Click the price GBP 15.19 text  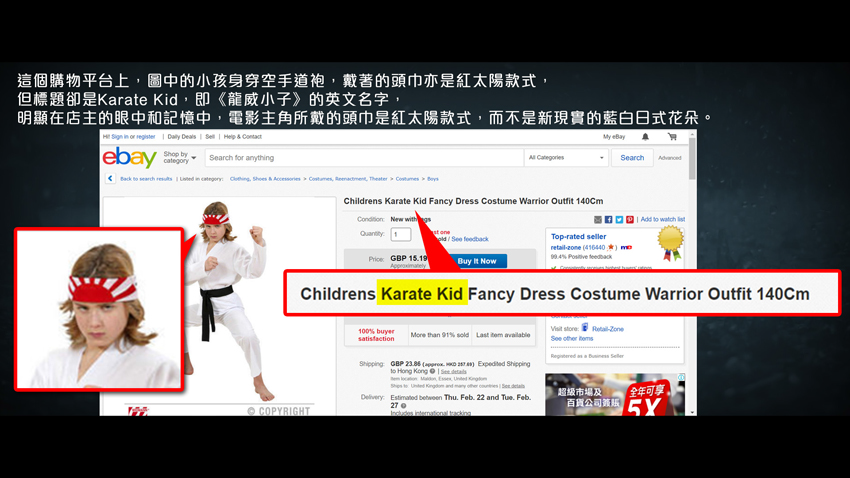(x=409, y=258)
